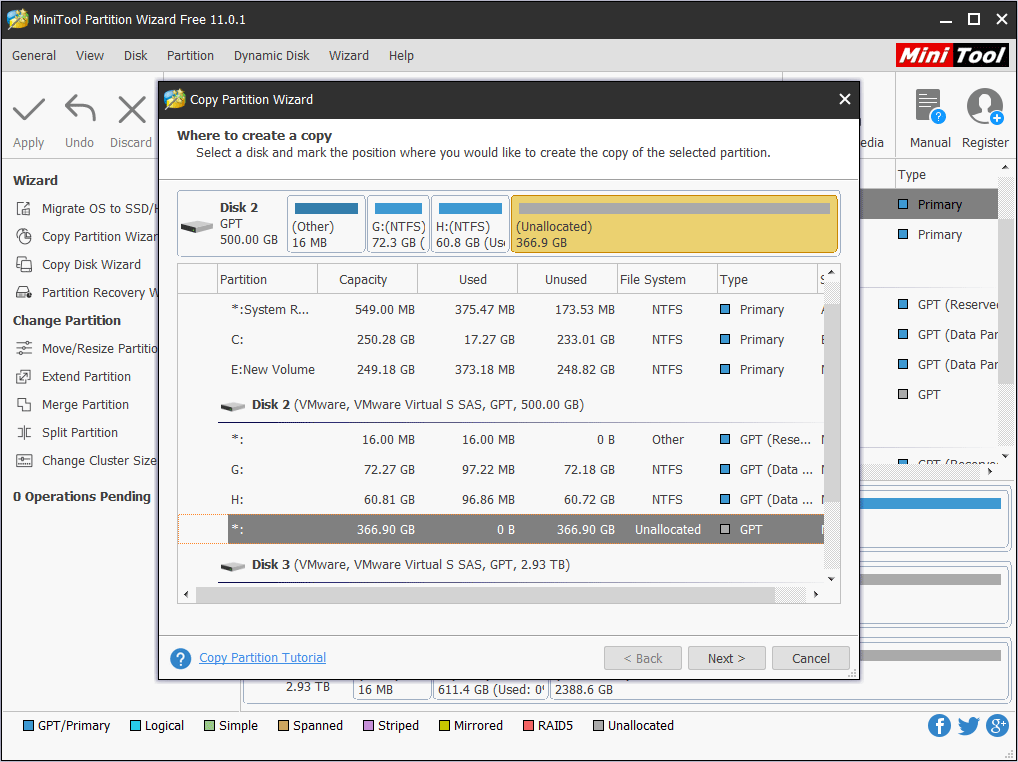
Task: Select Split Partition in sidebar
Action: (80, 433)
